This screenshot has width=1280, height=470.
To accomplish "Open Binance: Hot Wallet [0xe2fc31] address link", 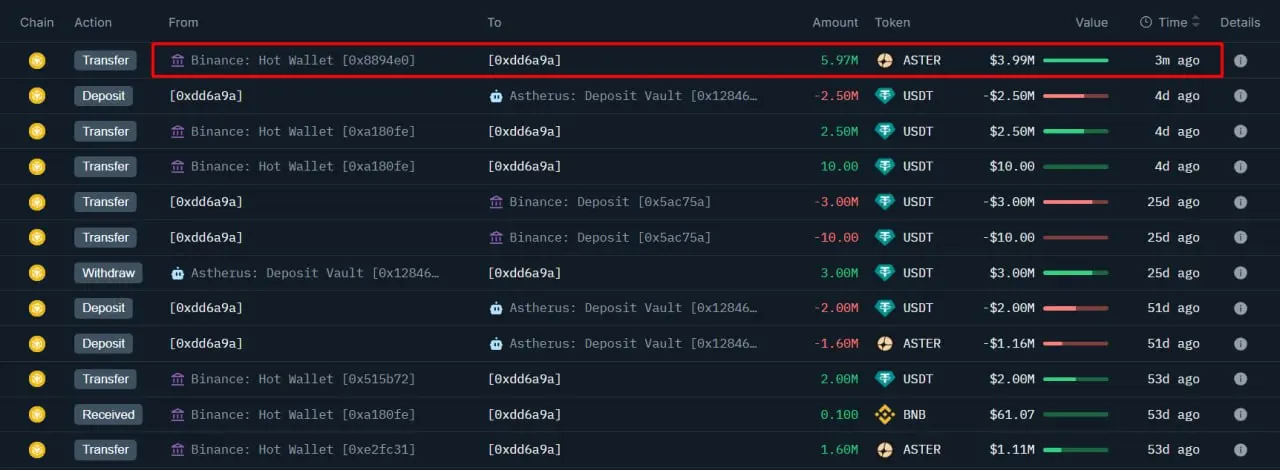I will click(x=302, y=450).
